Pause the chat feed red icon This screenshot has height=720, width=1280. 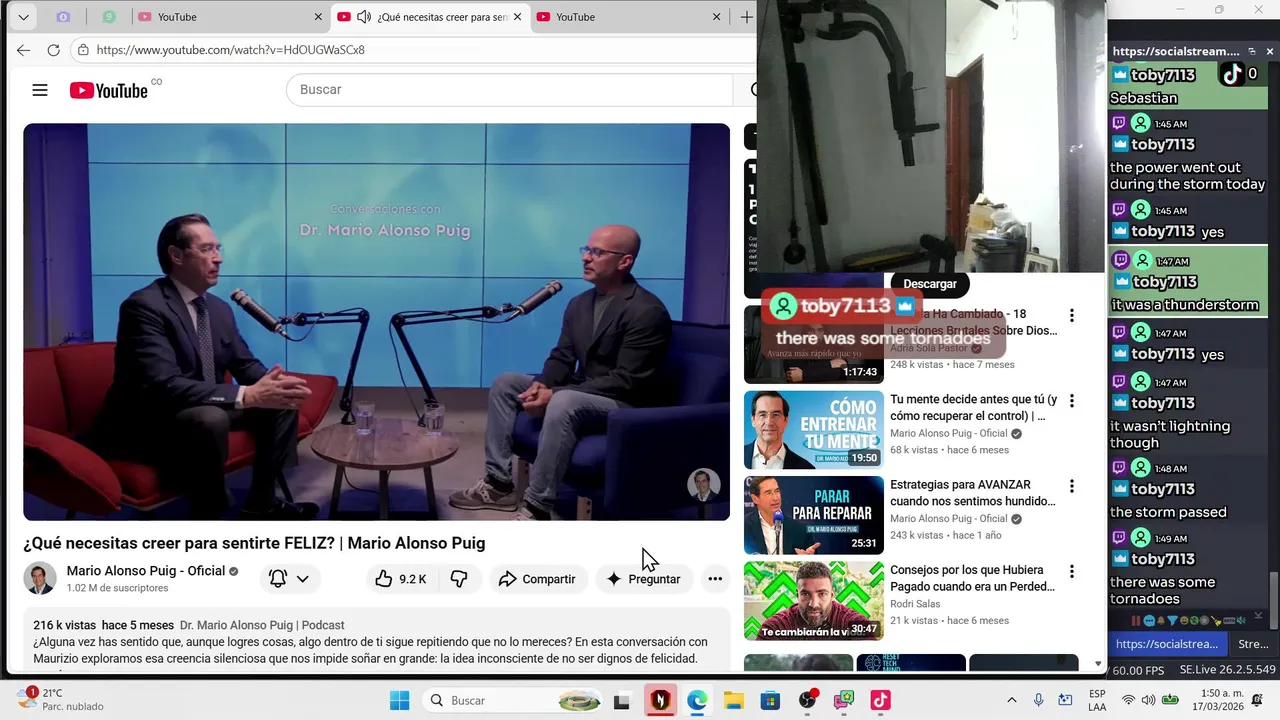[x=1136, y=620]
